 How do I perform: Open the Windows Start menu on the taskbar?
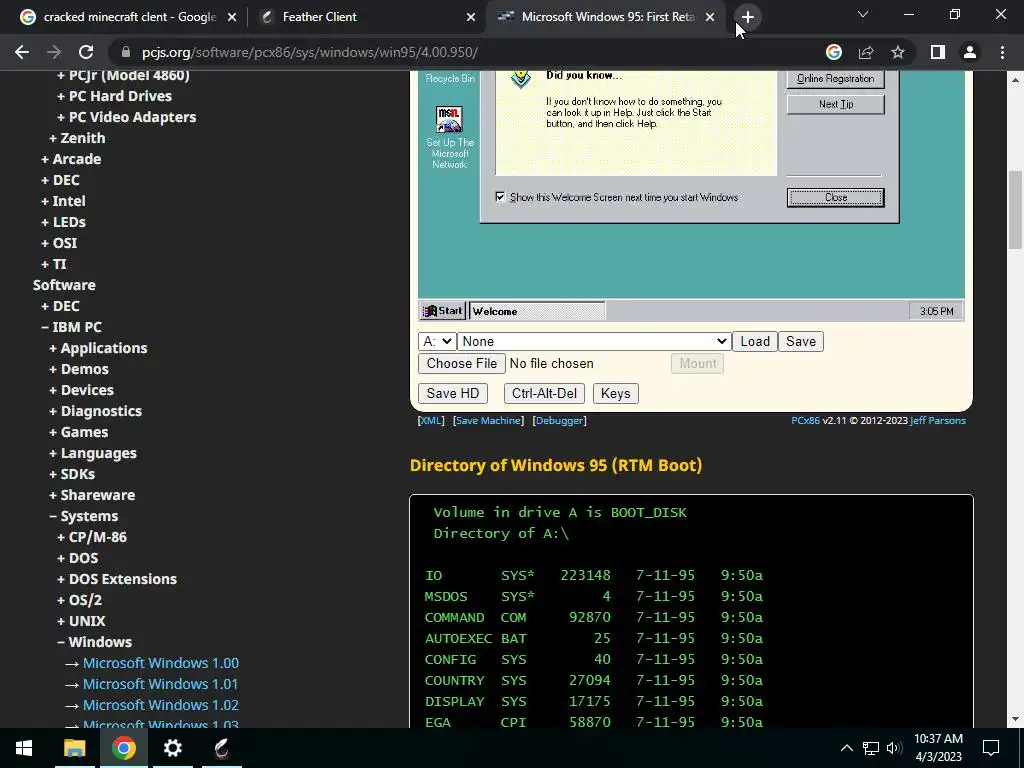(24, 748)
